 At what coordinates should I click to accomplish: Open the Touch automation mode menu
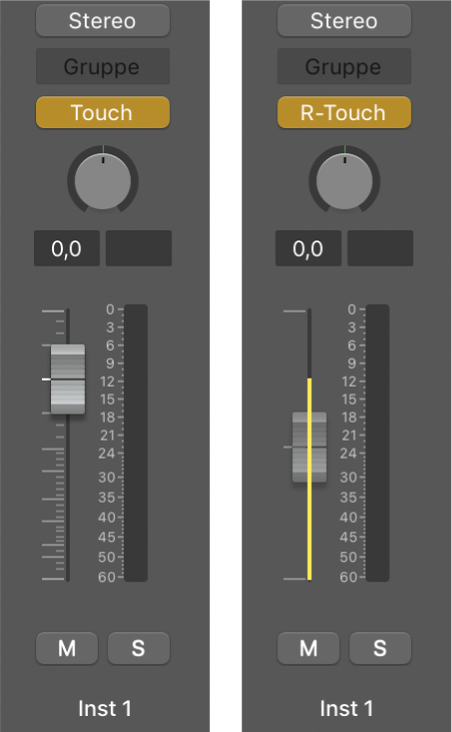point(103,113)
